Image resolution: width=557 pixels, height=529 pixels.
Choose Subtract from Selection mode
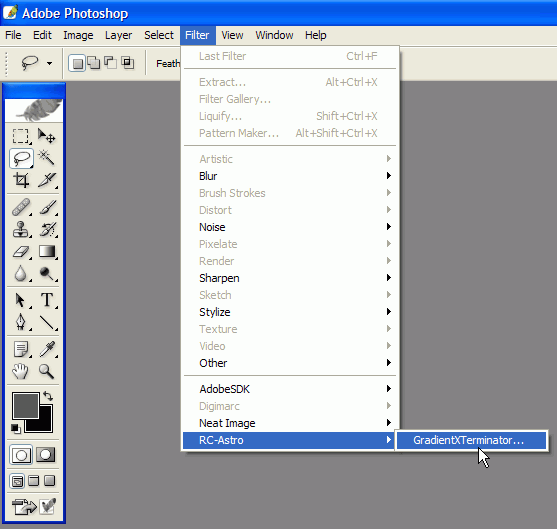(x=110, y=63)
